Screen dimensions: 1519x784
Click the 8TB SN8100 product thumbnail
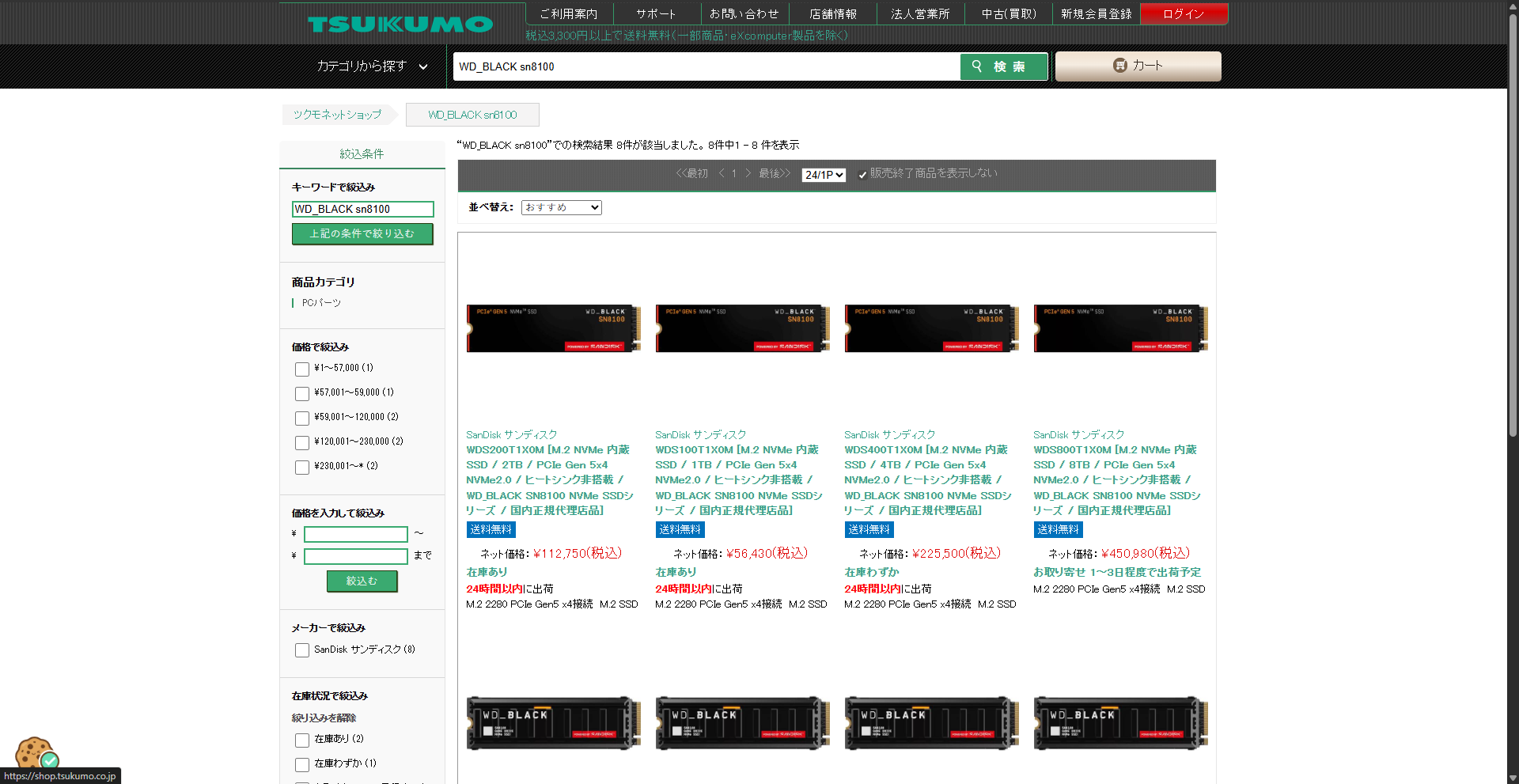pyautogui.click(x=1121, y=328)
